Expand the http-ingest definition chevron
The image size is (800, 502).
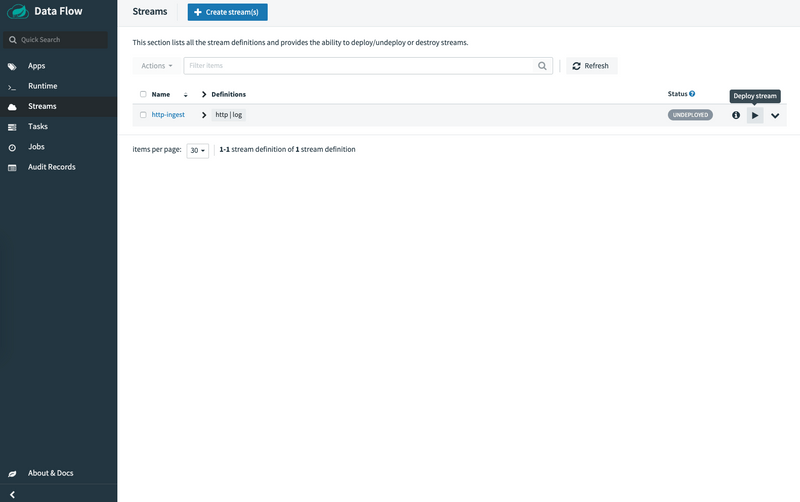[204, 115]
